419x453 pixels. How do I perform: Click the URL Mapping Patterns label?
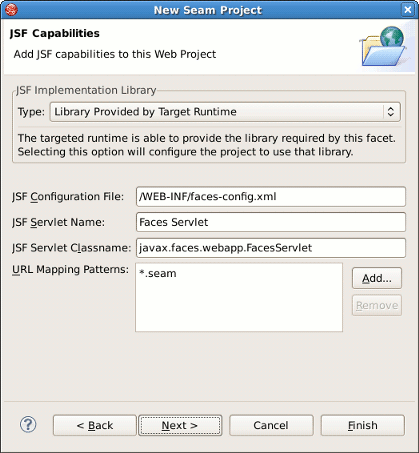70,269
